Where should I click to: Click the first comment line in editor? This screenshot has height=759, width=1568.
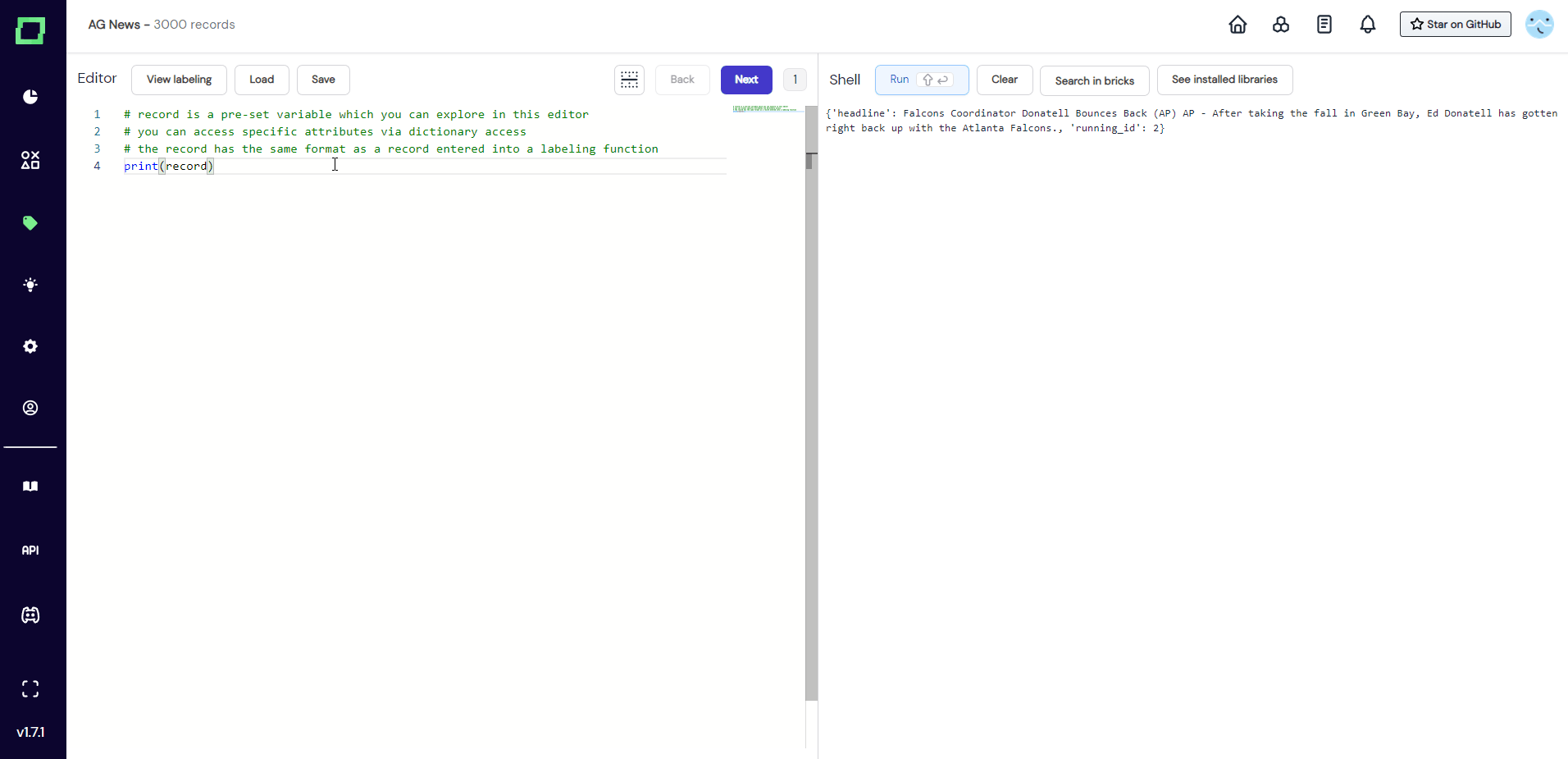pyautogui.click(x=356, y=114)
